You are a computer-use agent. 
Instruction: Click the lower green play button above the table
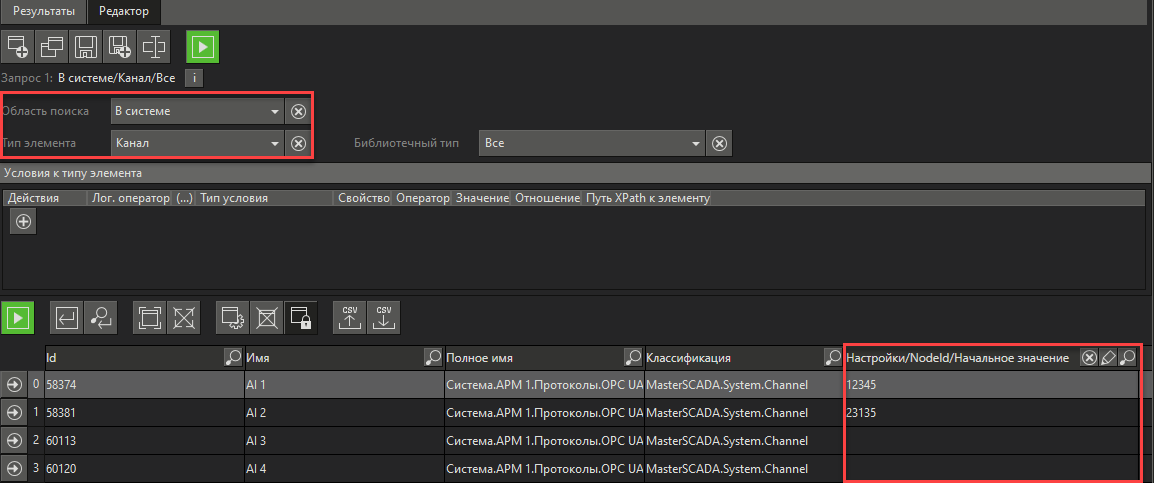18,317
